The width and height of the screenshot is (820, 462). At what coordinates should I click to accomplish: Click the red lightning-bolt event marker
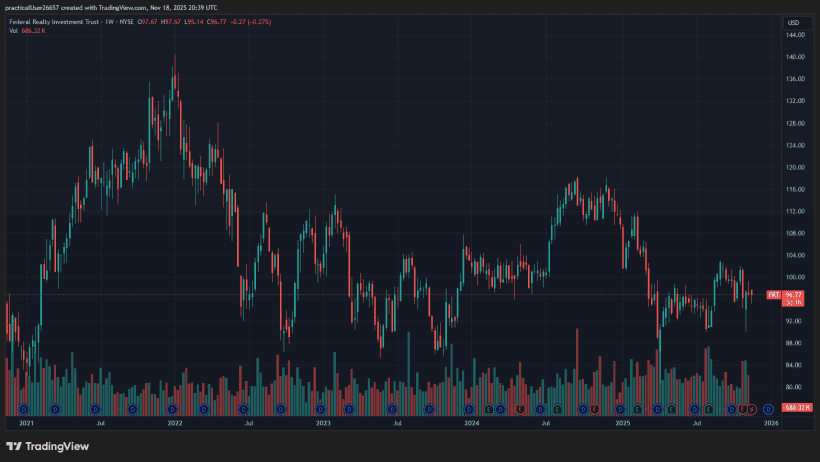(x=751, y=409)
